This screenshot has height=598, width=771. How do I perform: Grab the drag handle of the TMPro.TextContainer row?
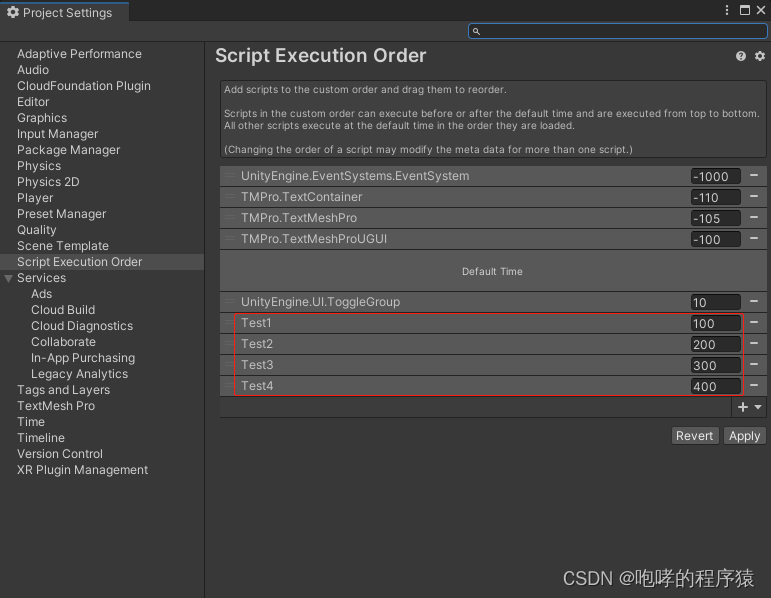pos(230,197)
